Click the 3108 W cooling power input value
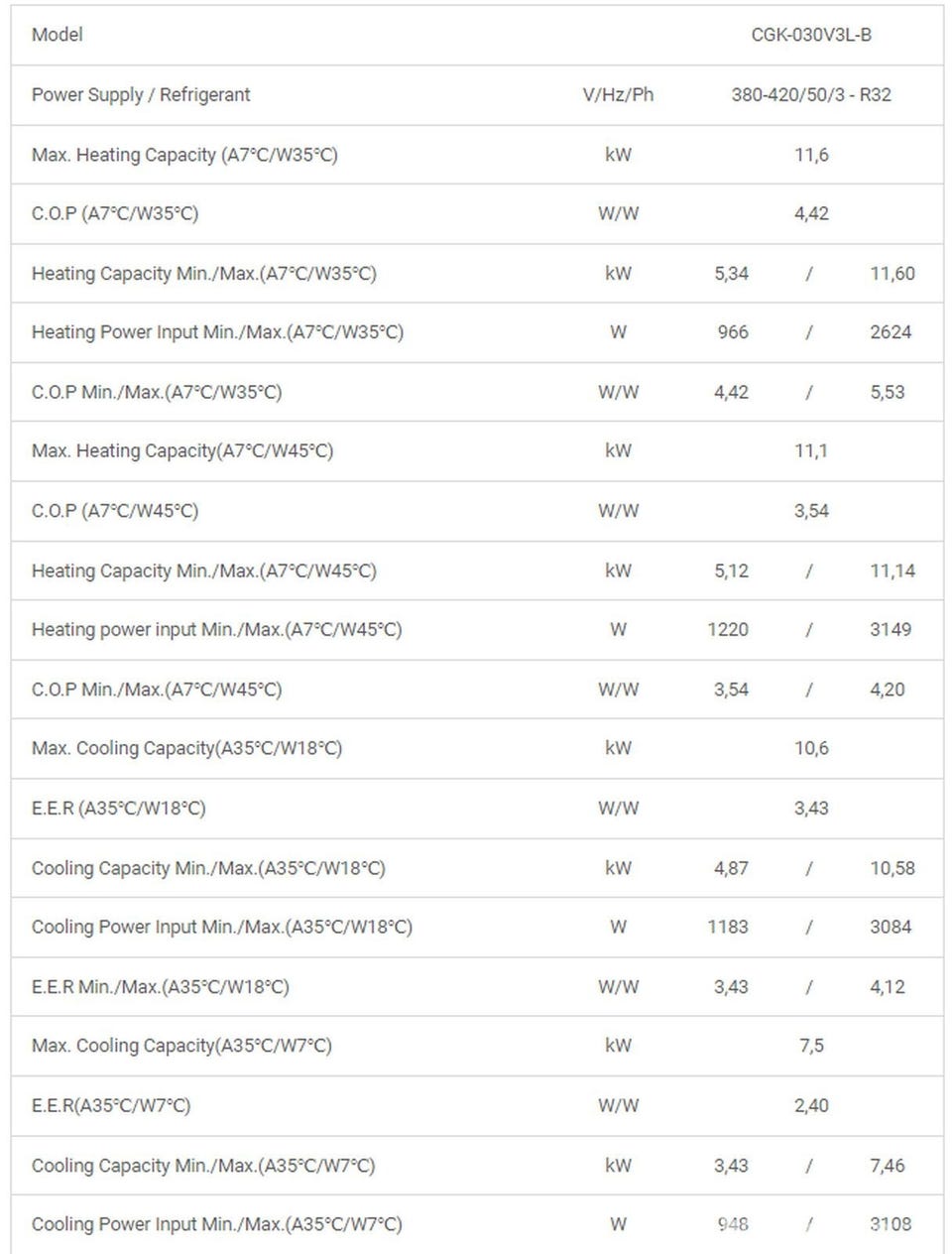The width and height of the screenshot is (952, 1254). [x=890, y=1224]
